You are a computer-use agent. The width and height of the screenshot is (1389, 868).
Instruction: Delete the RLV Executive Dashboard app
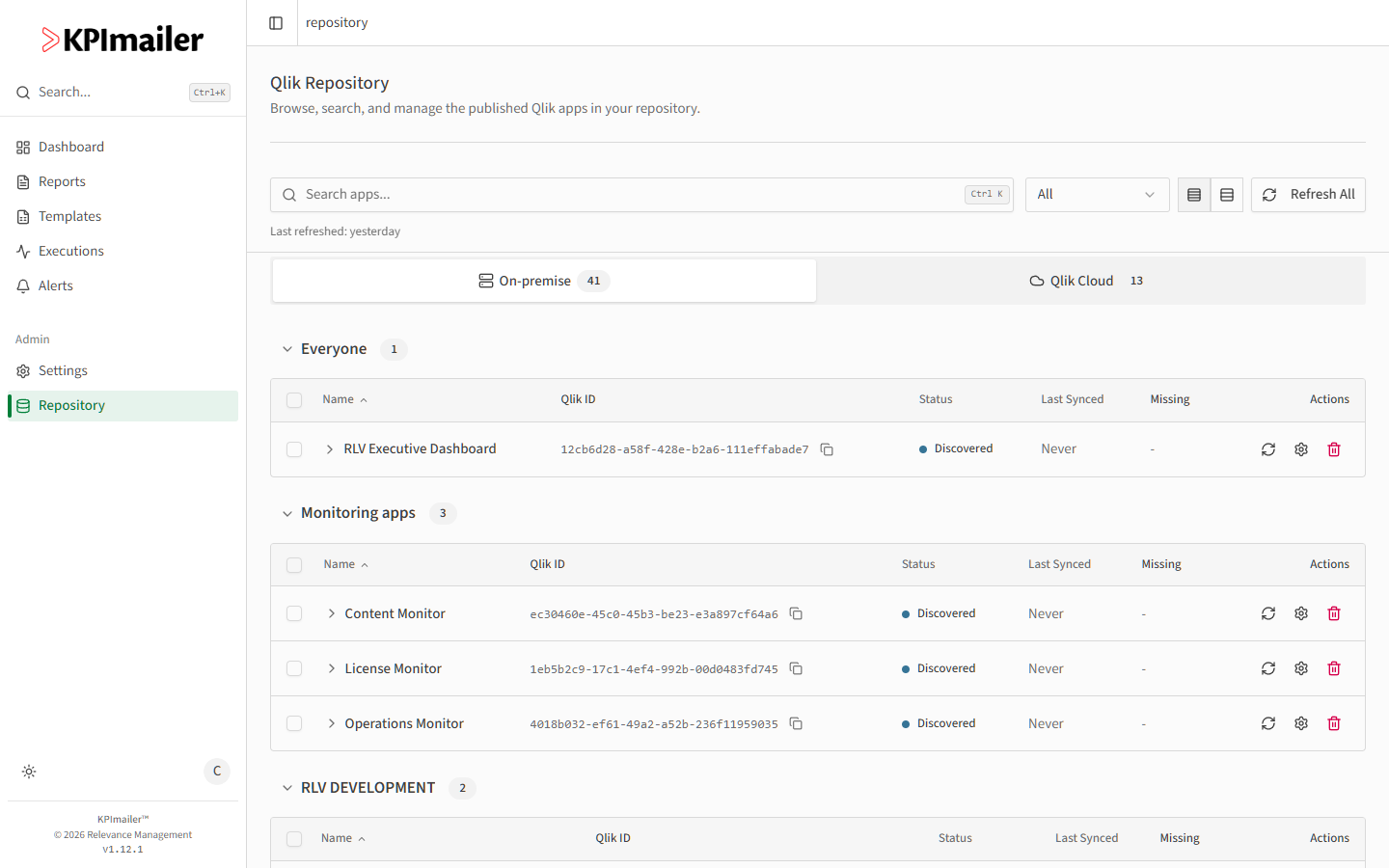[1334, 449]
